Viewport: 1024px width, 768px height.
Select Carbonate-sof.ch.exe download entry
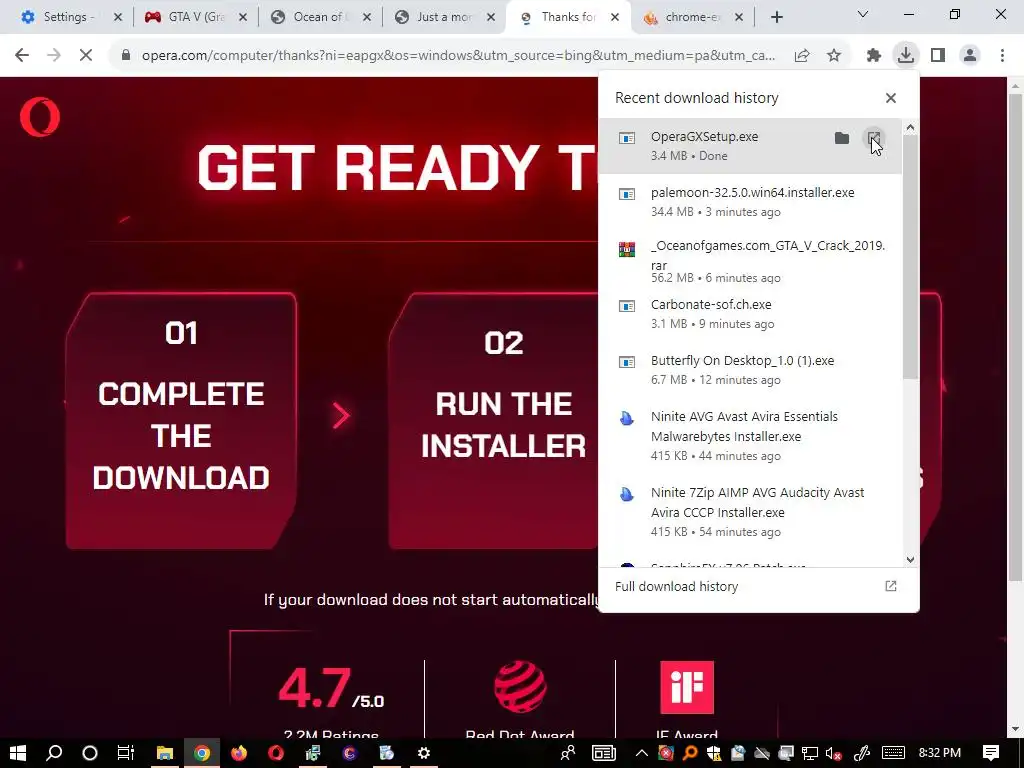(750, 314)
